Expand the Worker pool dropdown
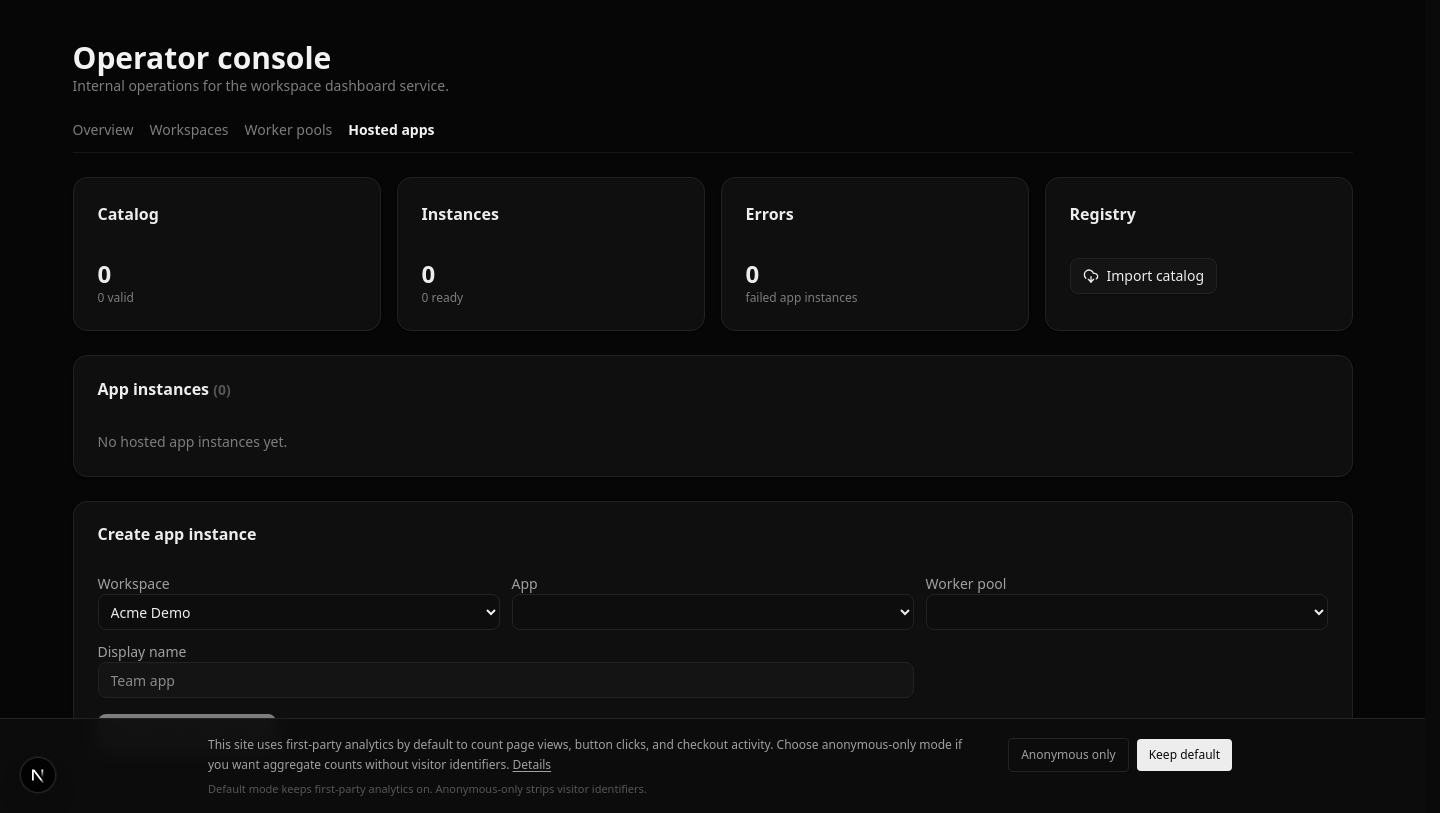The height and width of the screenshot is (813, 1440). tap(1126, 612)
